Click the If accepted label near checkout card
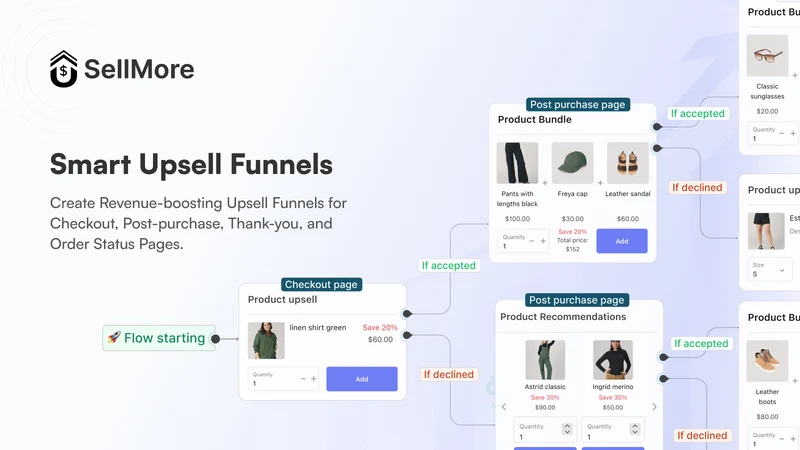This screenshot has height=450, width=800. 448,265
